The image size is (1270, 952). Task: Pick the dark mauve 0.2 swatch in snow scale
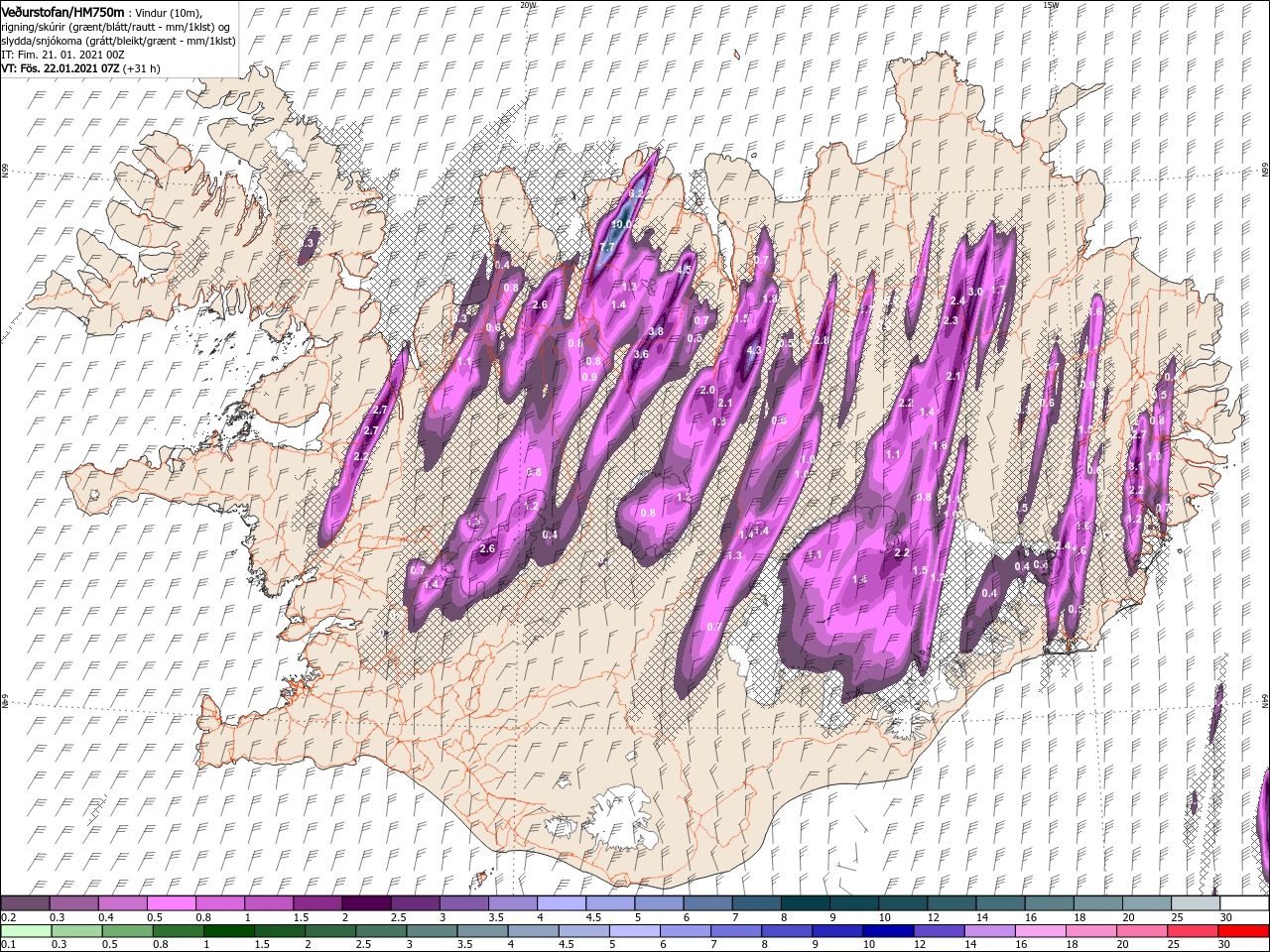25,902
